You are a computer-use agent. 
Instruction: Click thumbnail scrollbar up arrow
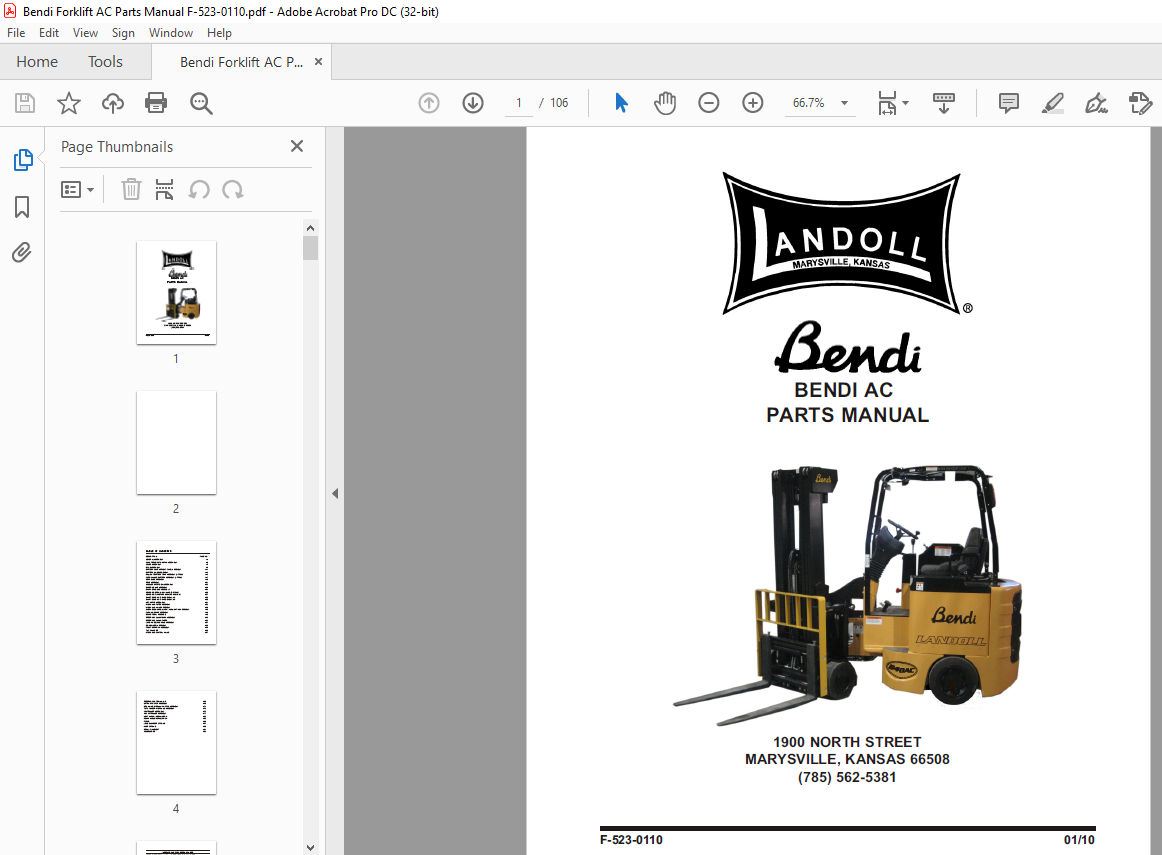coord(311,228)
